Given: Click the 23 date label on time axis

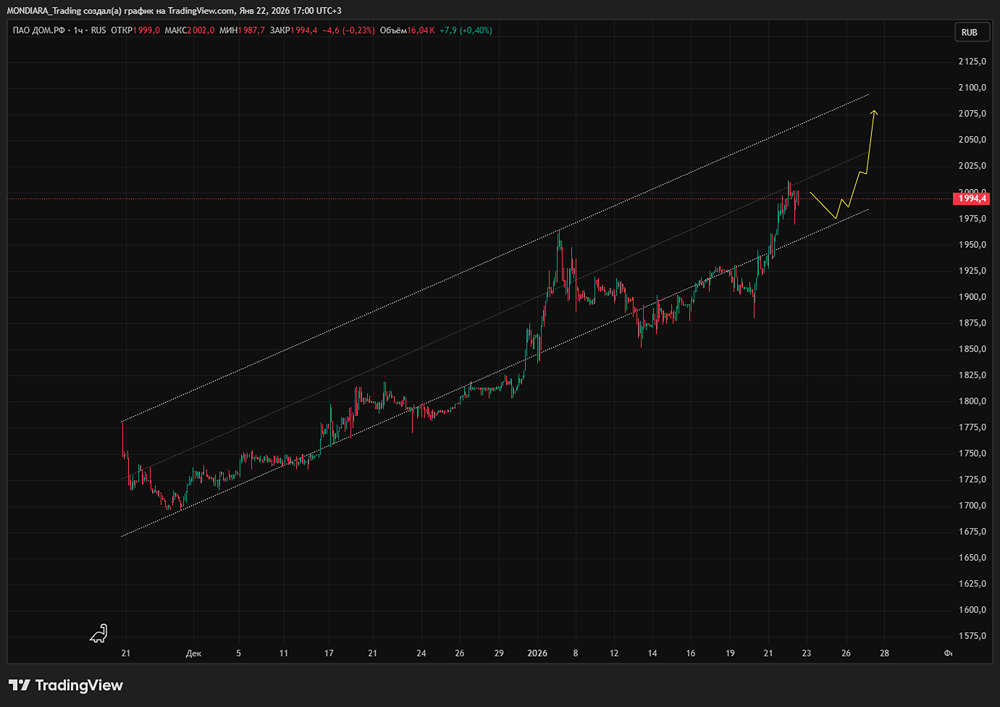Looking at the screenshot, I should [807, 653].
